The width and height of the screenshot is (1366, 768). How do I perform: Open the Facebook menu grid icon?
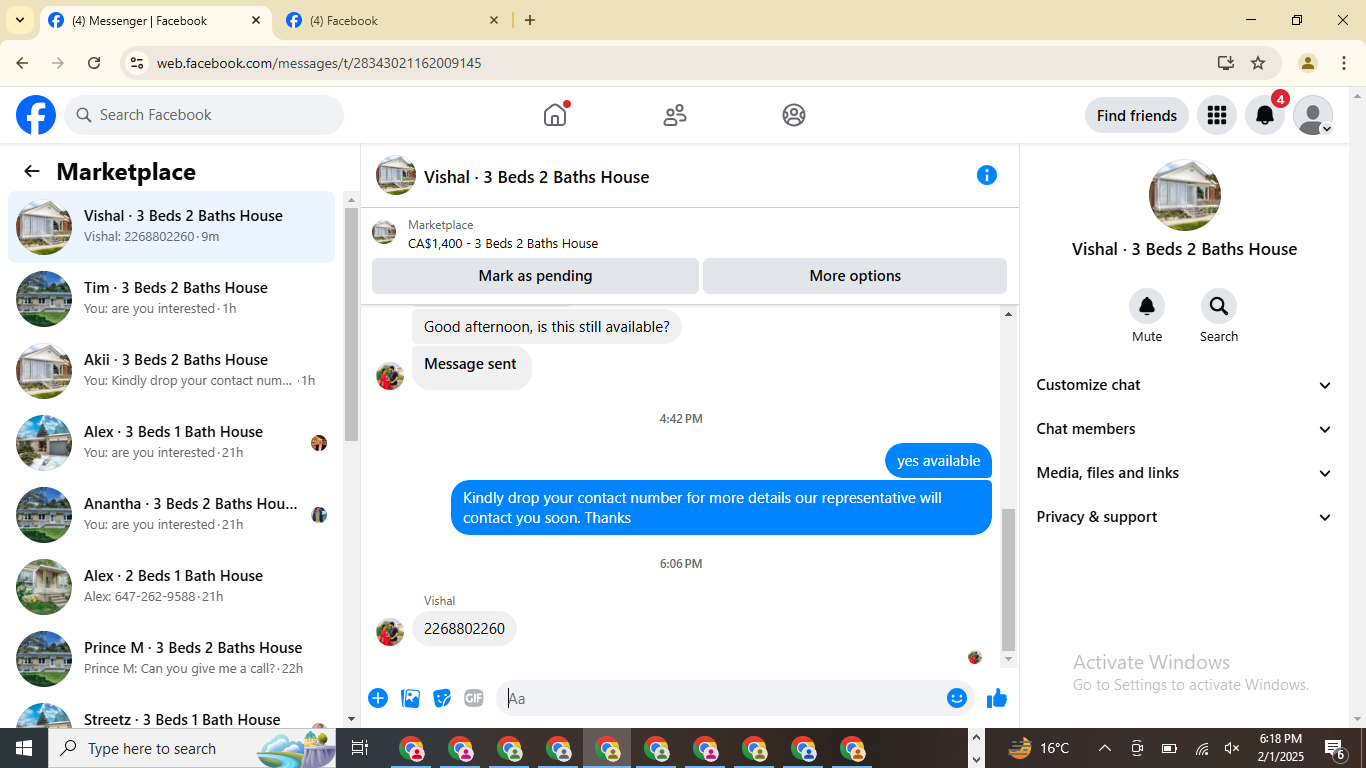[x=1217, y=115]
